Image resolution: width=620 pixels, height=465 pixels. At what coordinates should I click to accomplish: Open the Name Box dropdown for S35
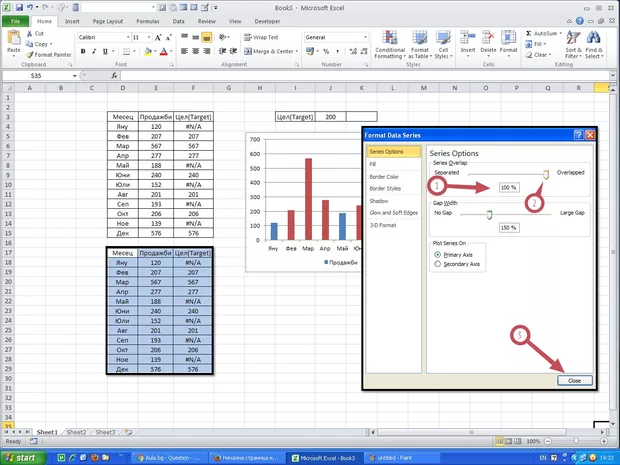pos(75,75)
